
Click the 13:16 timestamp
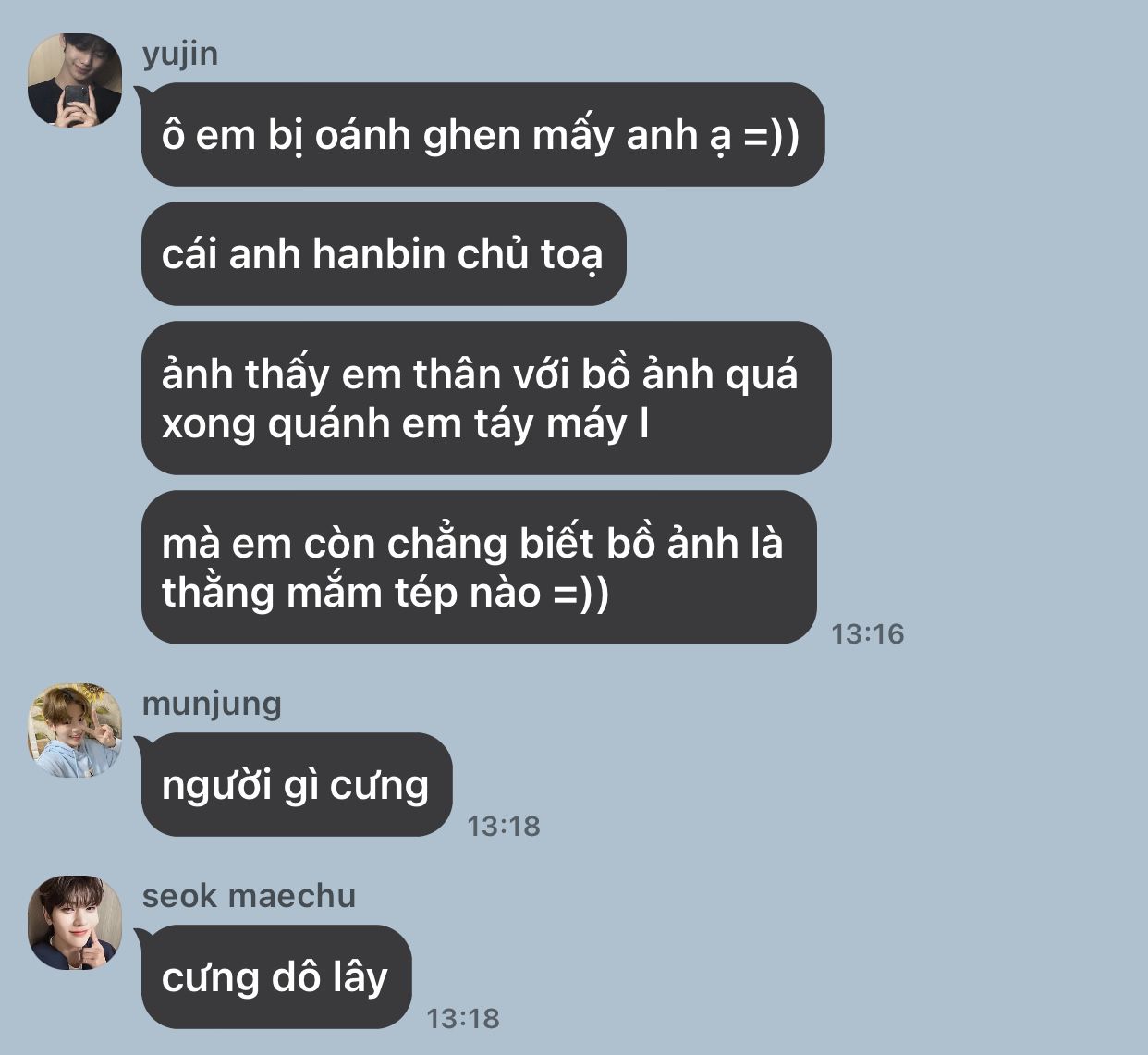[868, 634]
